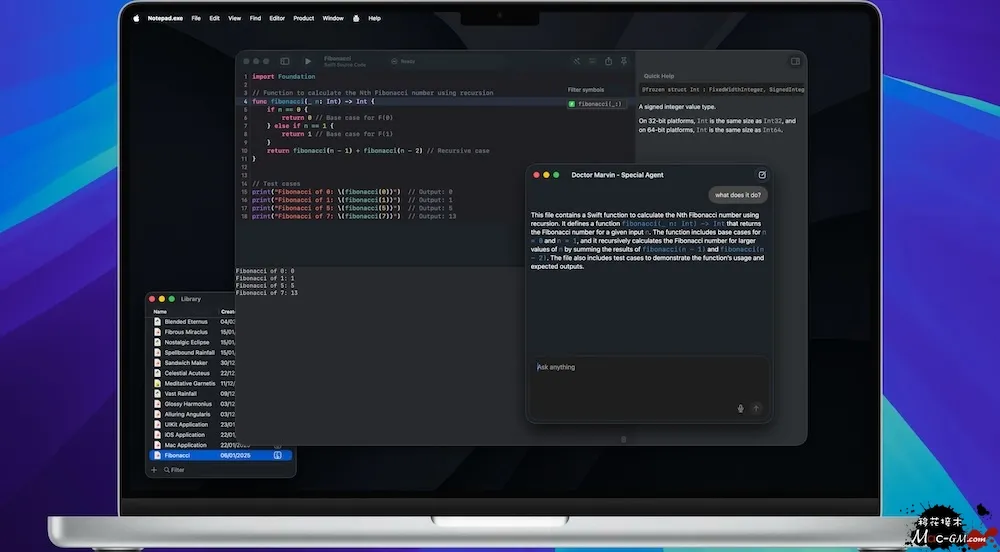This screenshot has width=1000, height=552.
Task: Open the Notepad.exe app menu
Action: (165, 18)
